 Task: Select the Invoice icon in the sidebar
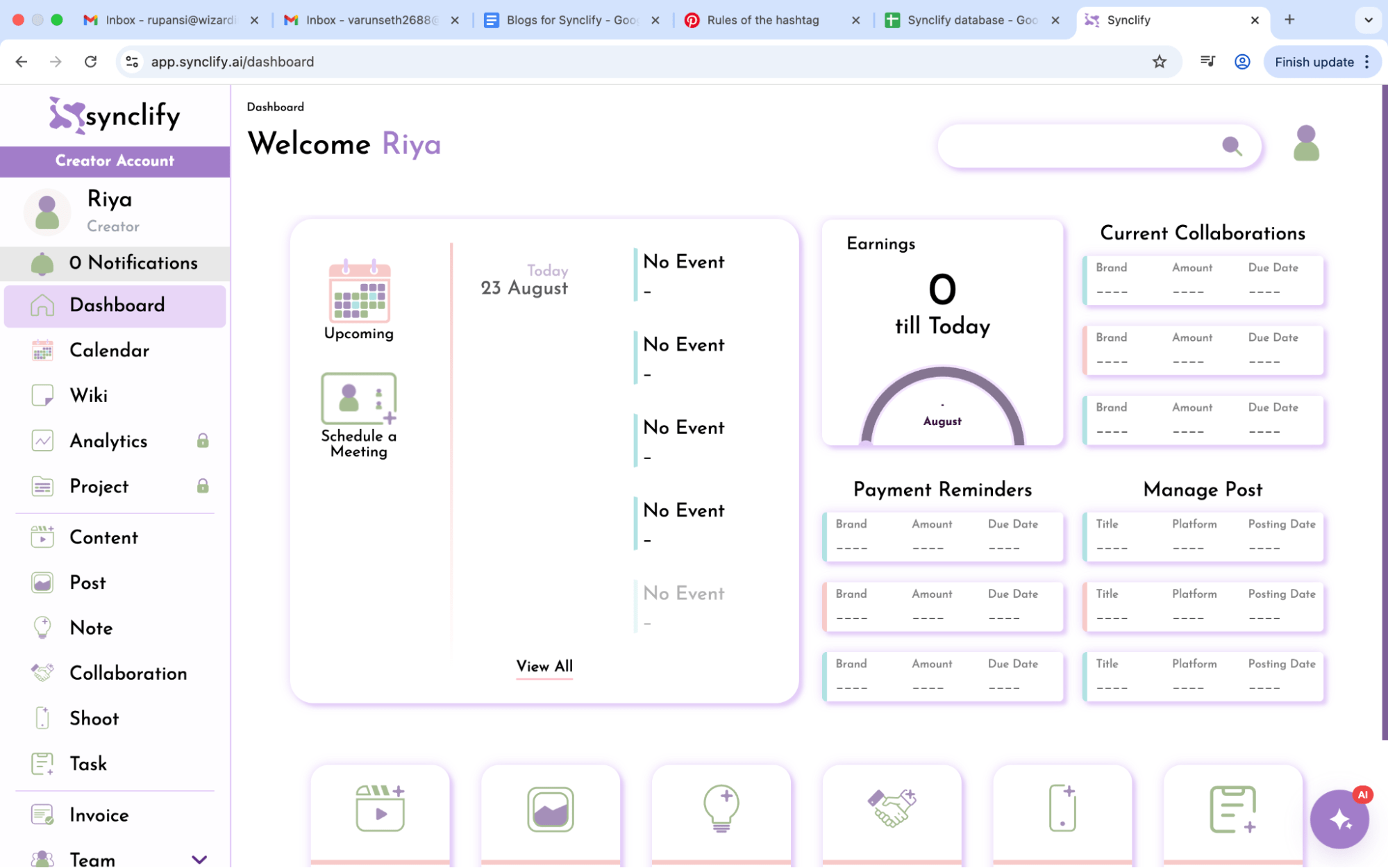coord(42,814)
